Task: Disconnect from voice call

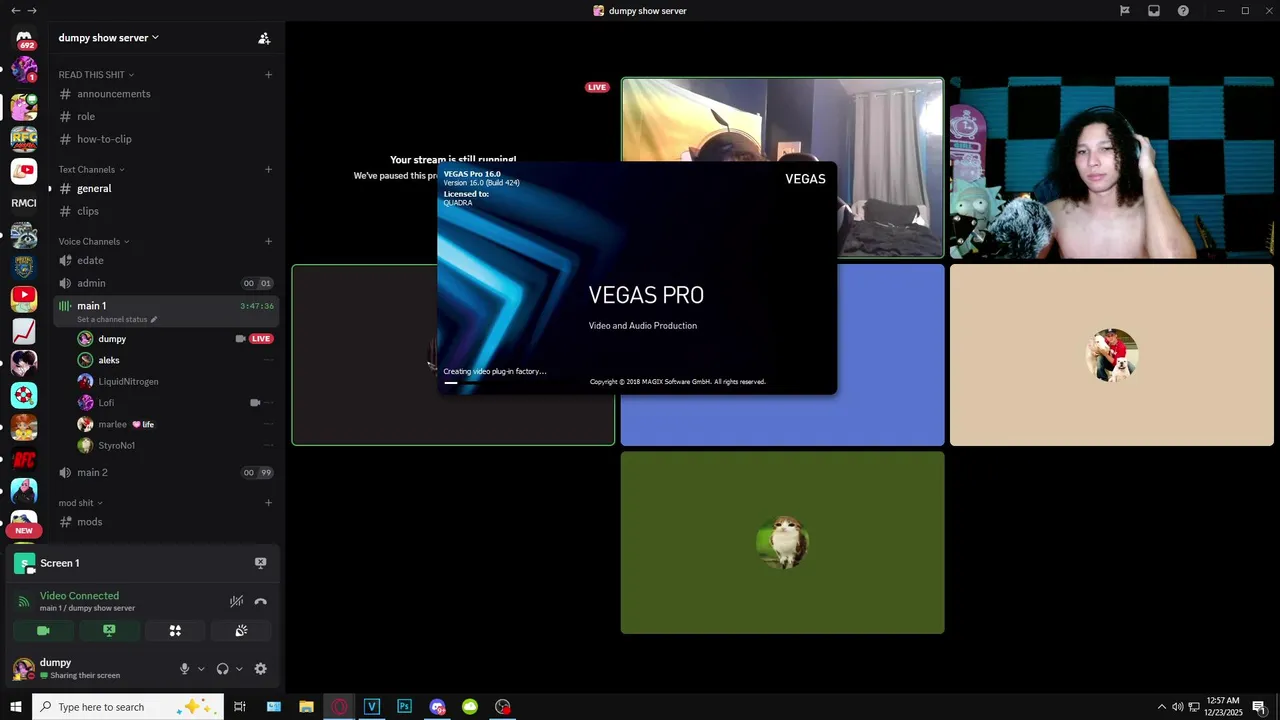Action: [x=260, y=601]
